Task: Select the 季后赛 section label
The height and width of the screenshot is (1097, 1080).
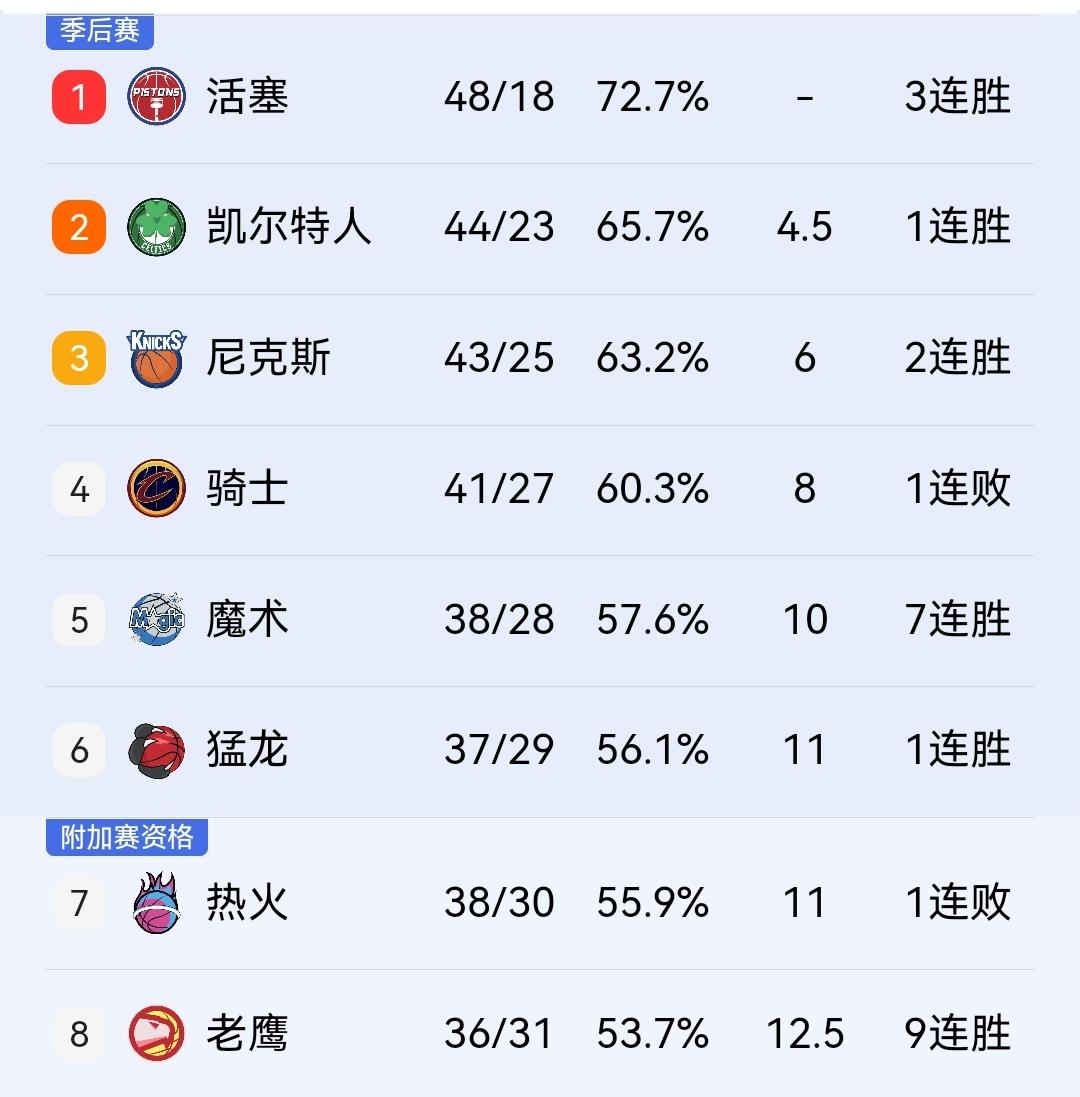Action: 99,30
